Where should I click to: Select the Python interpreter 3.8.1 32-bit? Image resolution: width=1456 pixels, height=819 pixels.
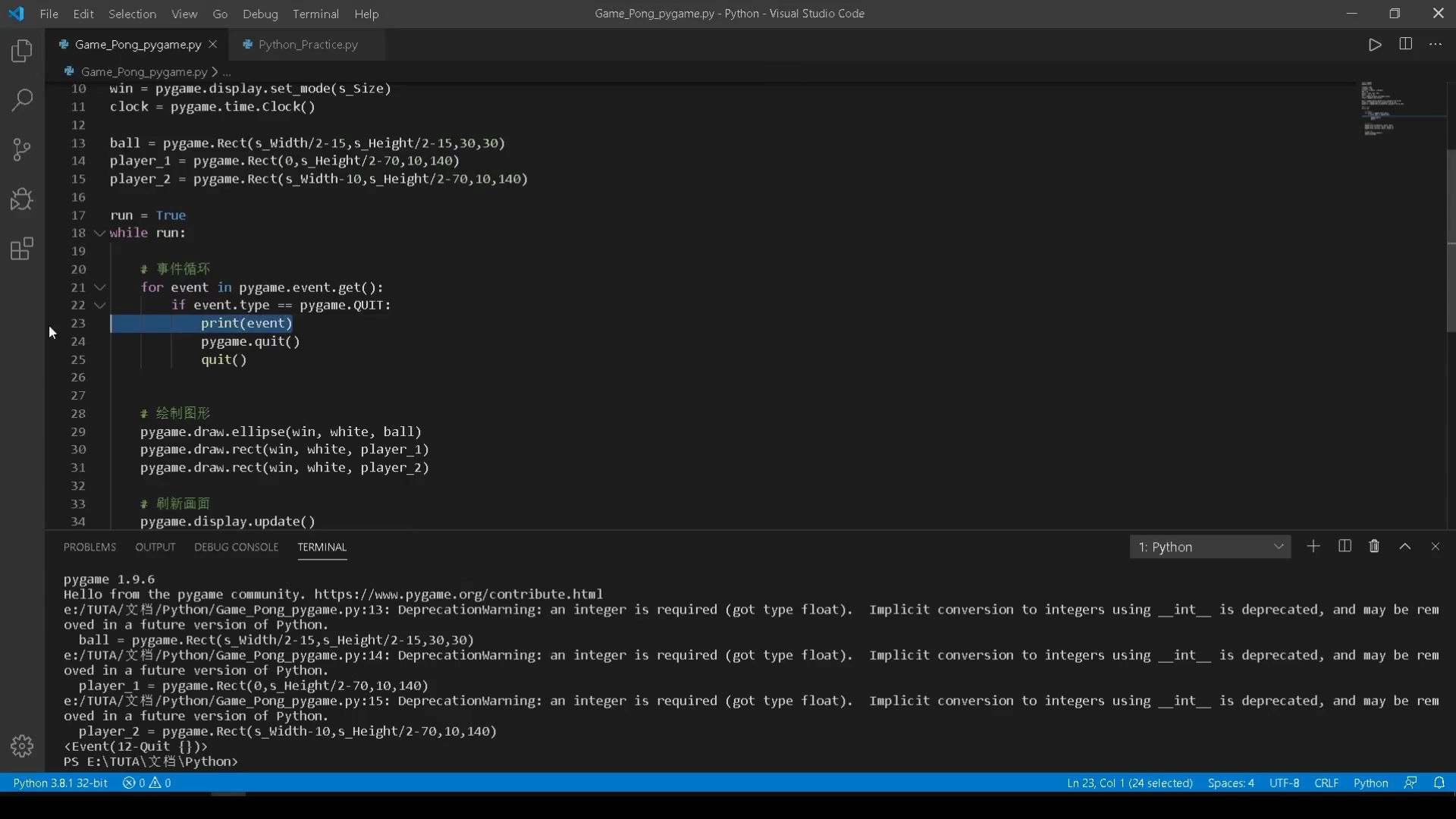(x=60, y=783)
